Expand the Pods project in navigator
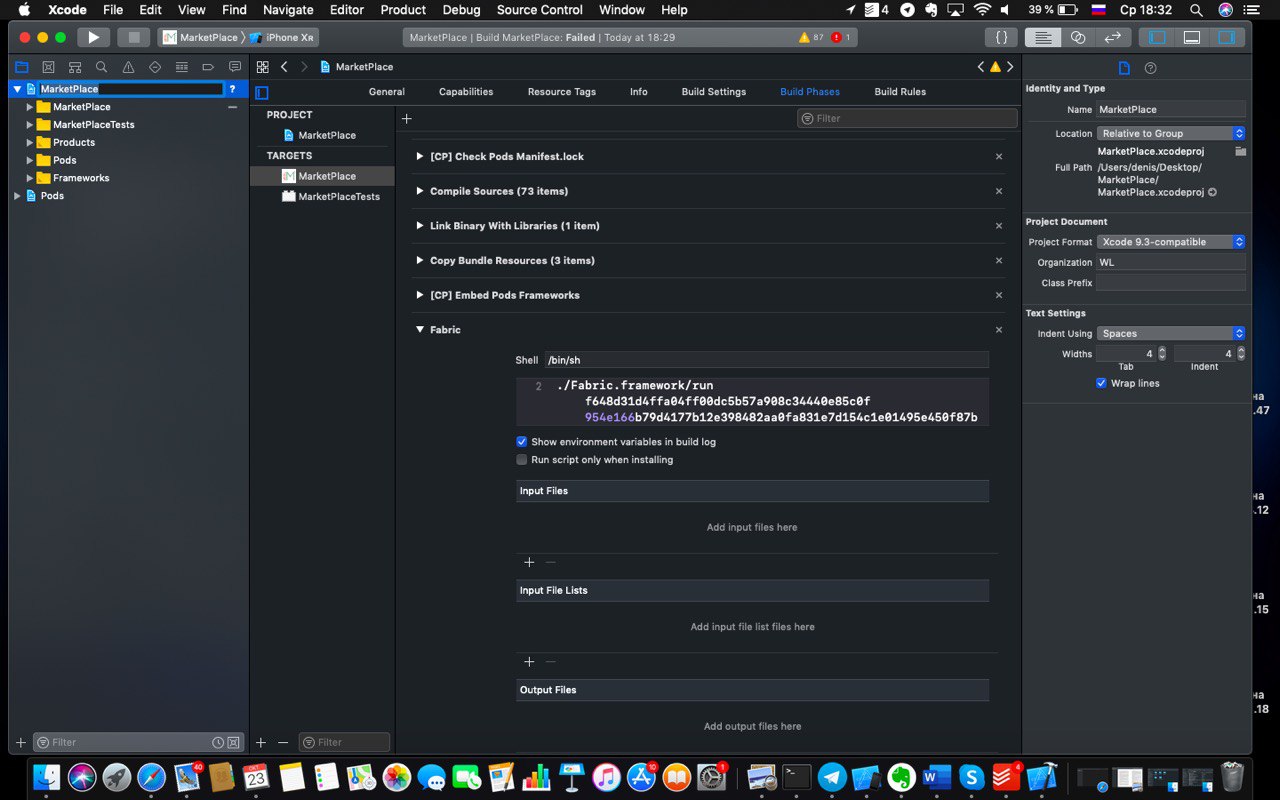The image size is (1280, 800). pyautogui.click(x=17, y=196)
